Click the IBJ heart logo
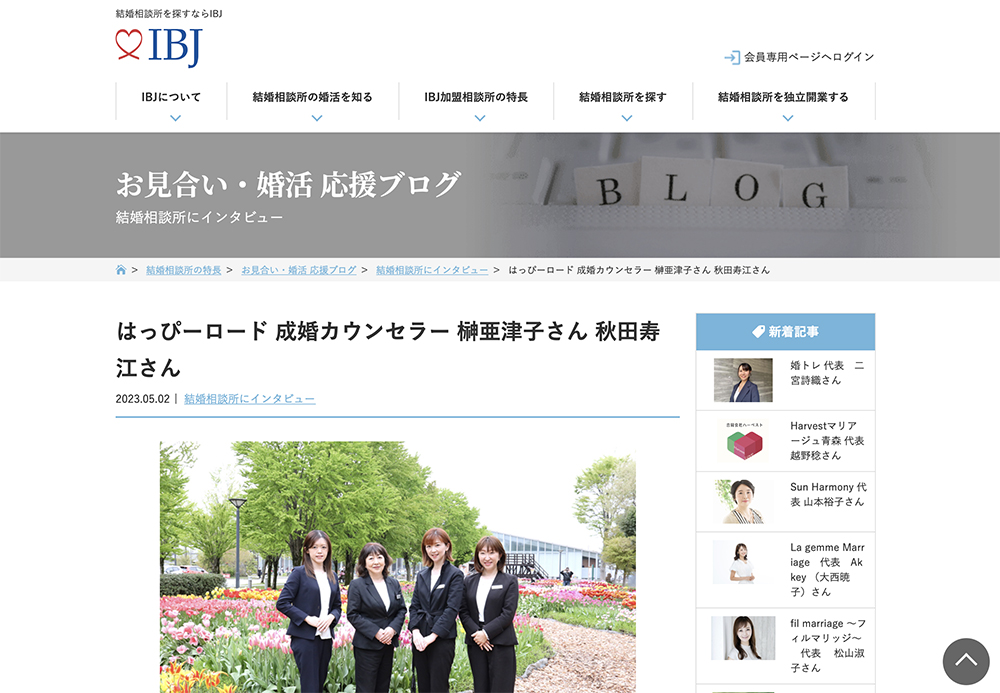This screenshot has height=693, width=1000. (x=158, y=46)
